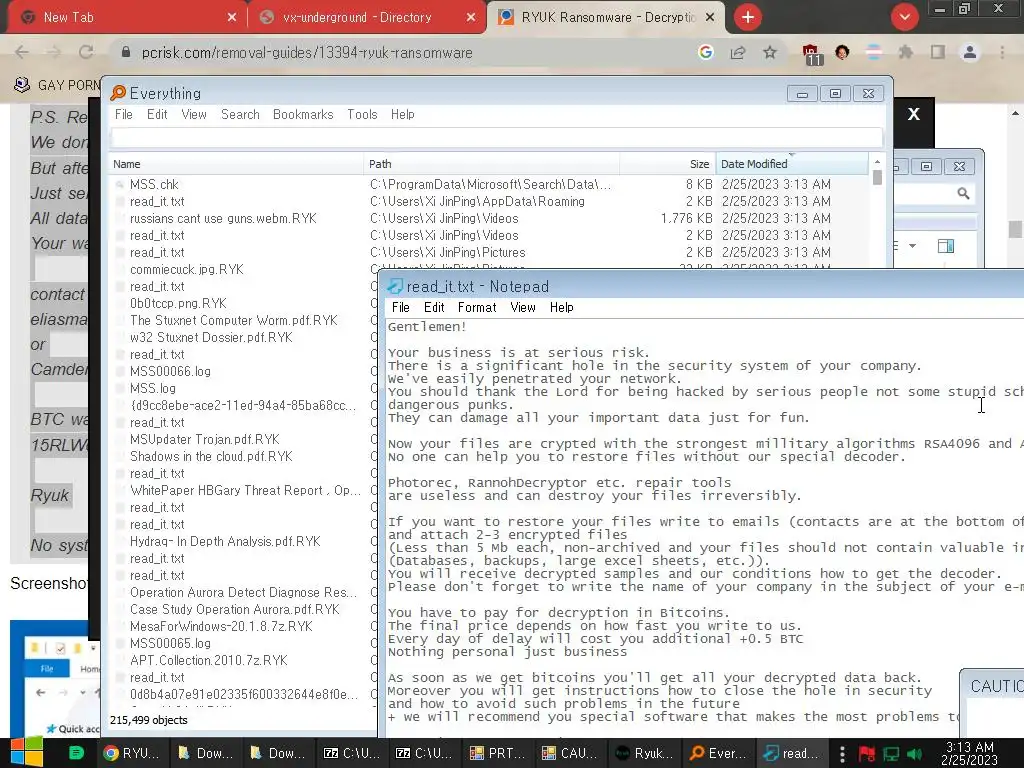This screenshot has height=768, width=1024.
Task: Select APT.Collection.2010.7z.RYK file
Action: pyautogui.click(x=208, y=660)
